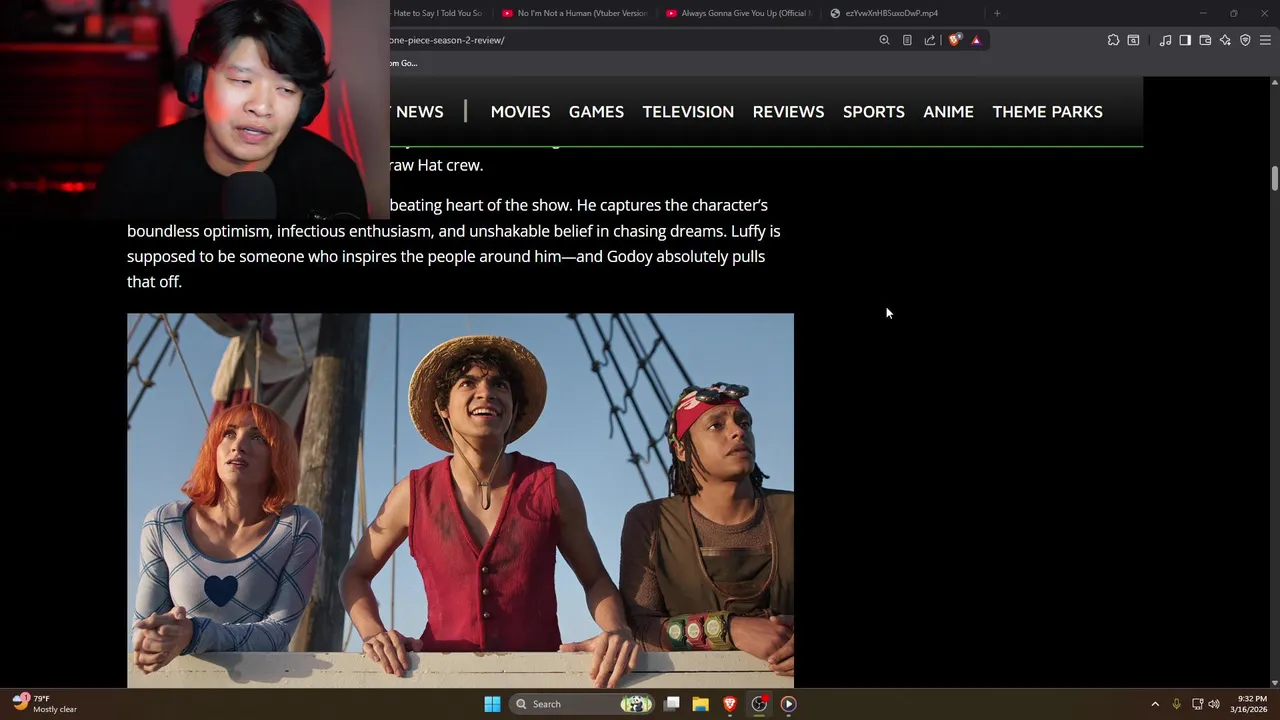Open Brave Rewards triangle icon
The width and height of the screenshot is (1280, 720).
point(976,40)
